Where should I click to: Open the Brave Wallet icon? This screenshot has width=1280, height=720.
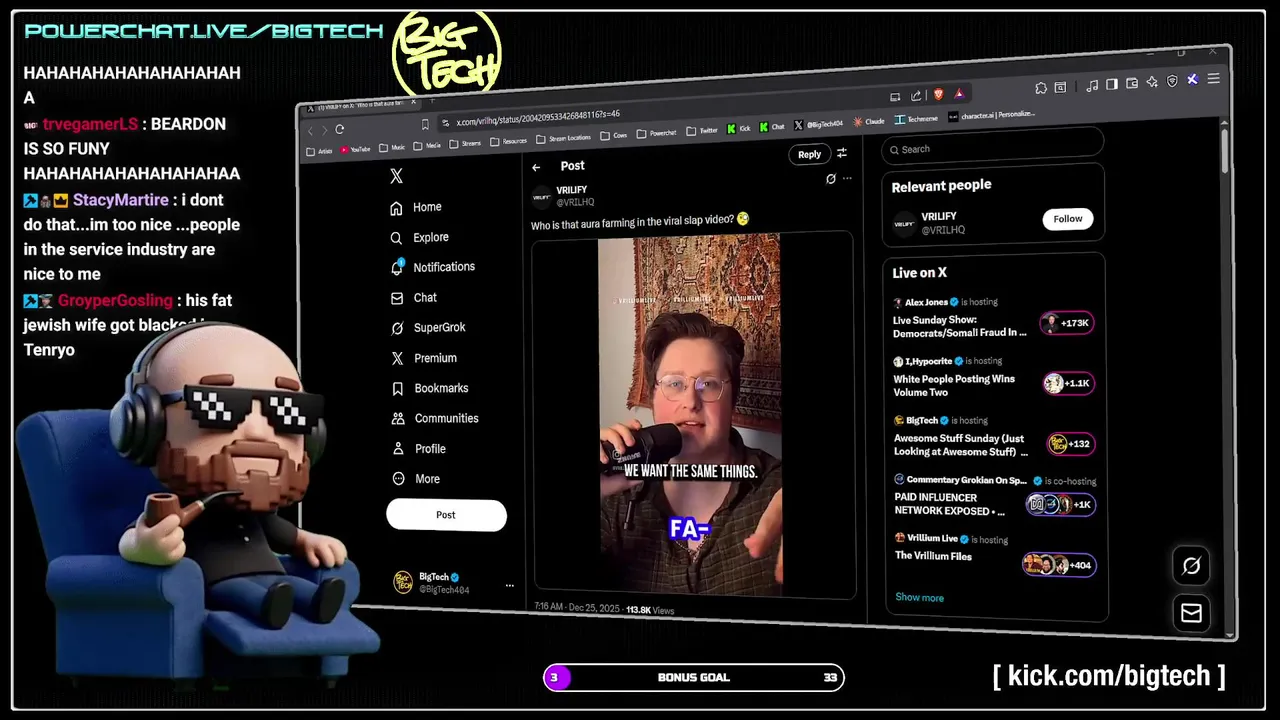click(x=1132, y=84)
